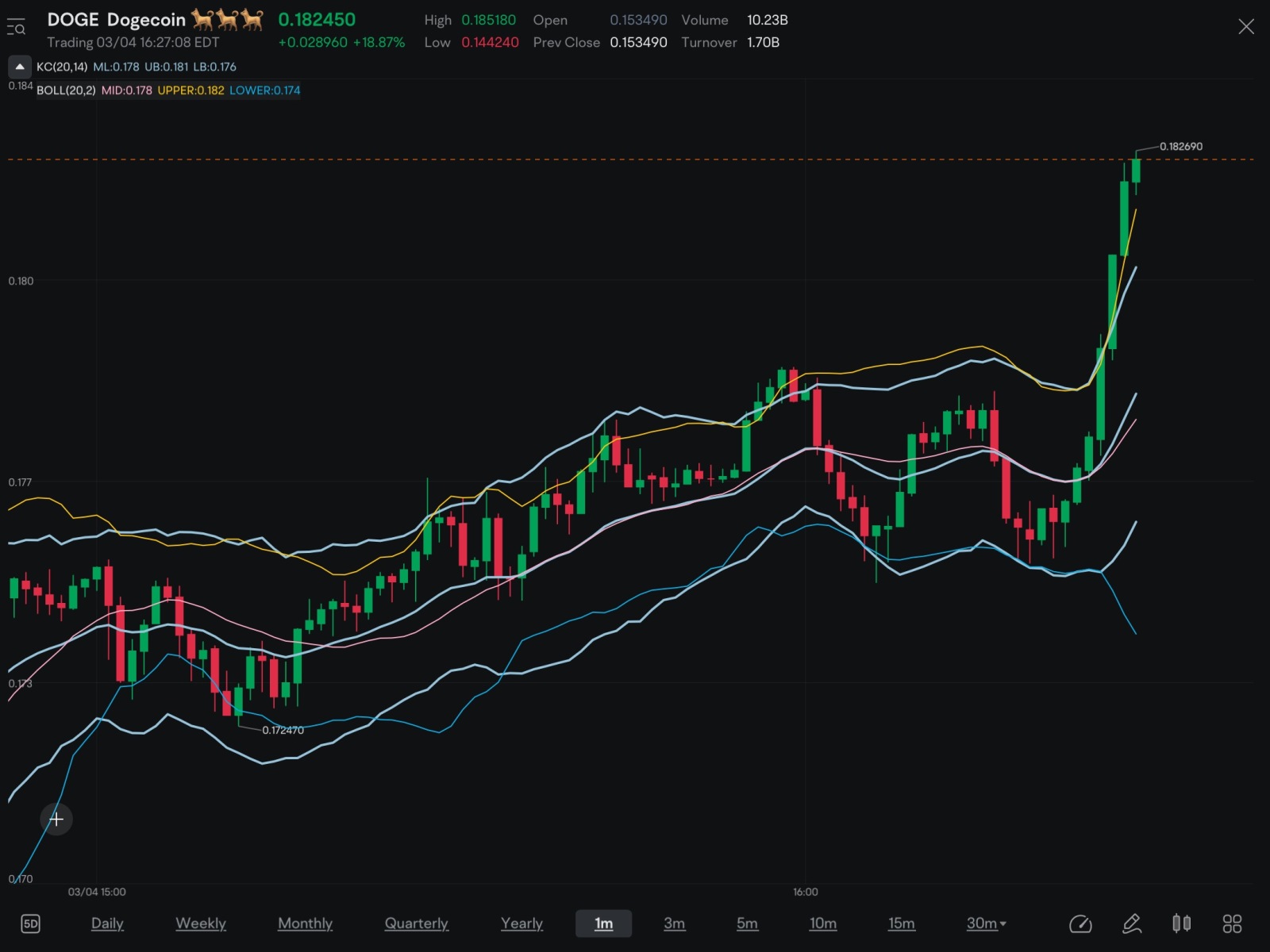1270x952 pixels.
Task: Click the Volume value 10.23B
Action: [x=768, y=20]
